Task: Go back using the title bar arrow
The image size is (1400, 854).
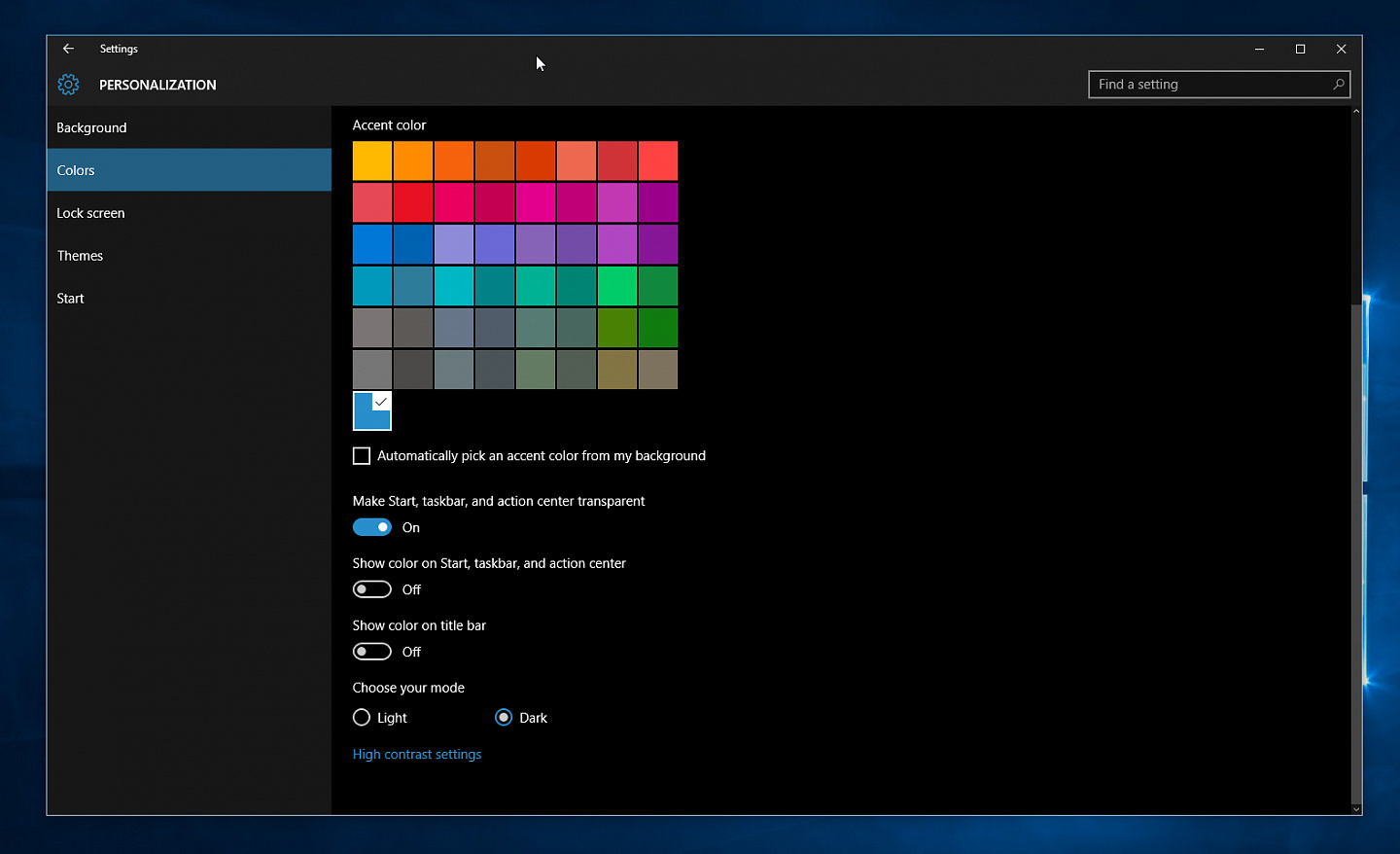Action: (68, 49)
